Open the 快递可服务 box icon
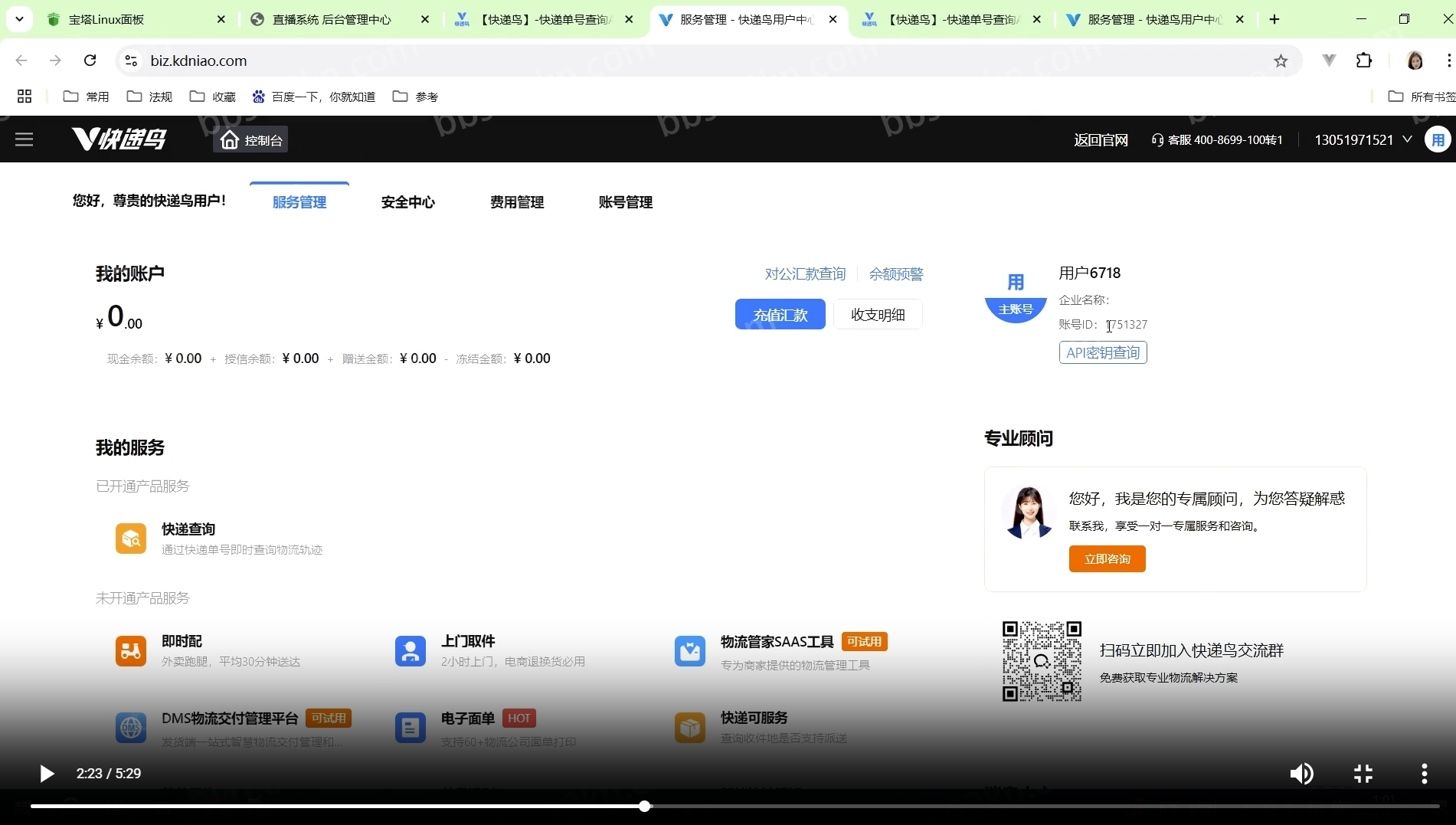The image size is (1456, 825). 690,728
